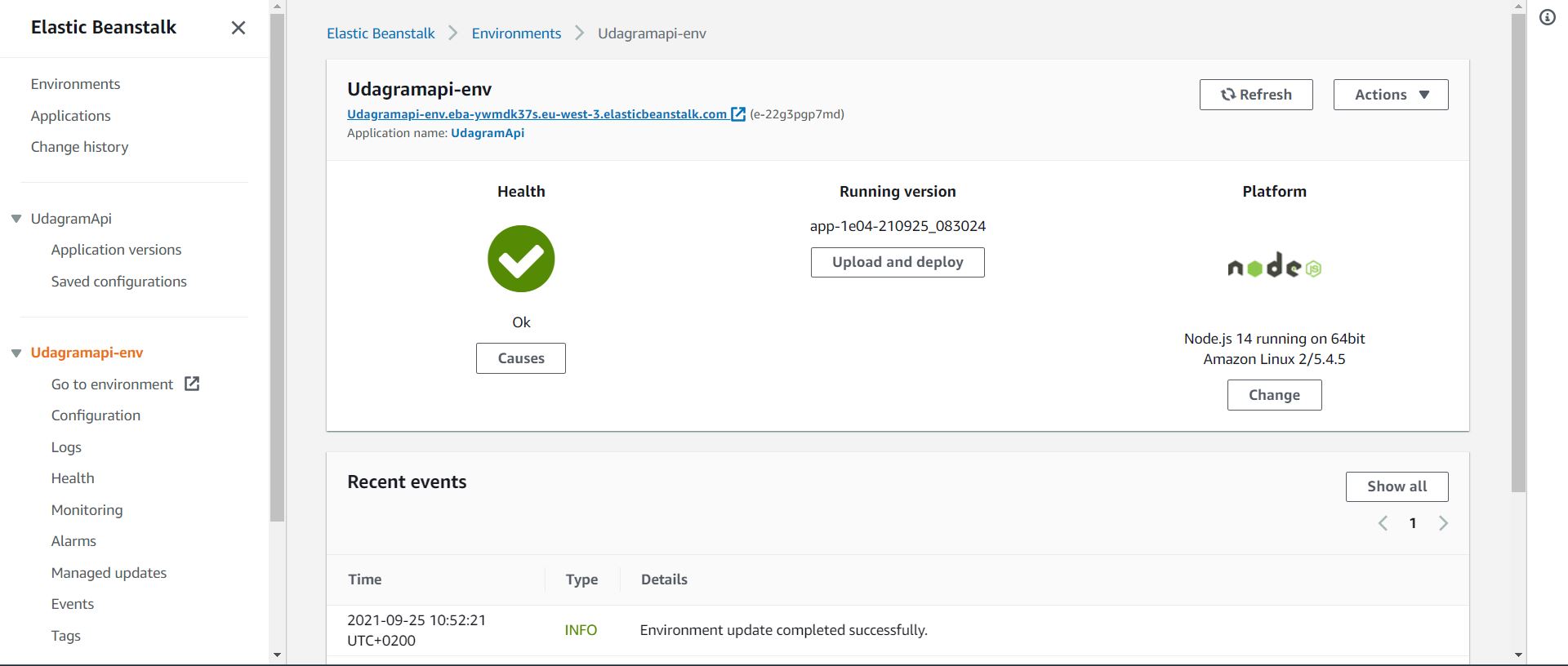Open Configuration page in sidebar

(96, 415)
